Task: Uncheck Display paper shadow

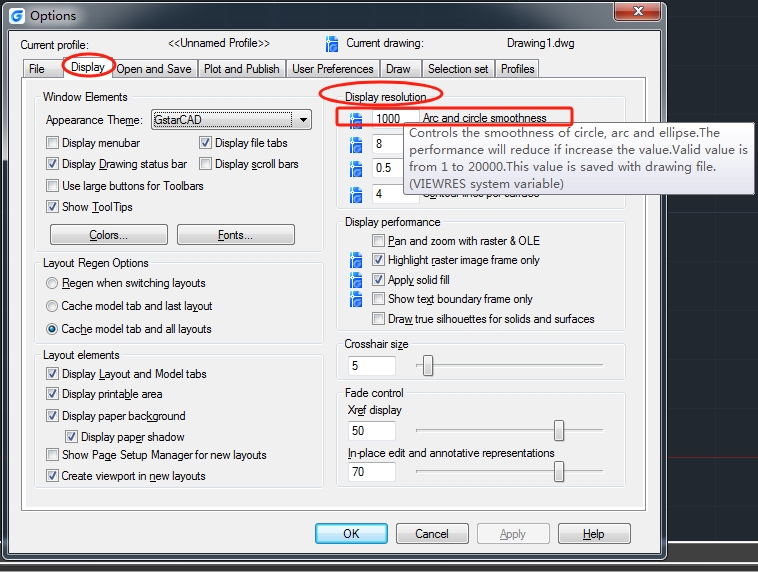Action: coord(72,437)
